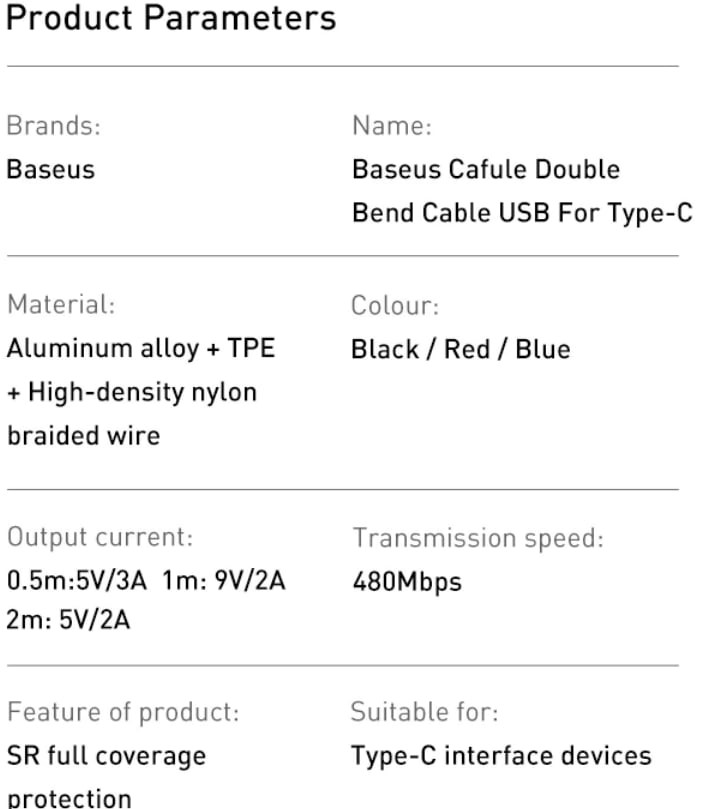Screen dimensions: 705x809
Task: Click the Baseus Cafule Double text line
Action: click(486, 169)
